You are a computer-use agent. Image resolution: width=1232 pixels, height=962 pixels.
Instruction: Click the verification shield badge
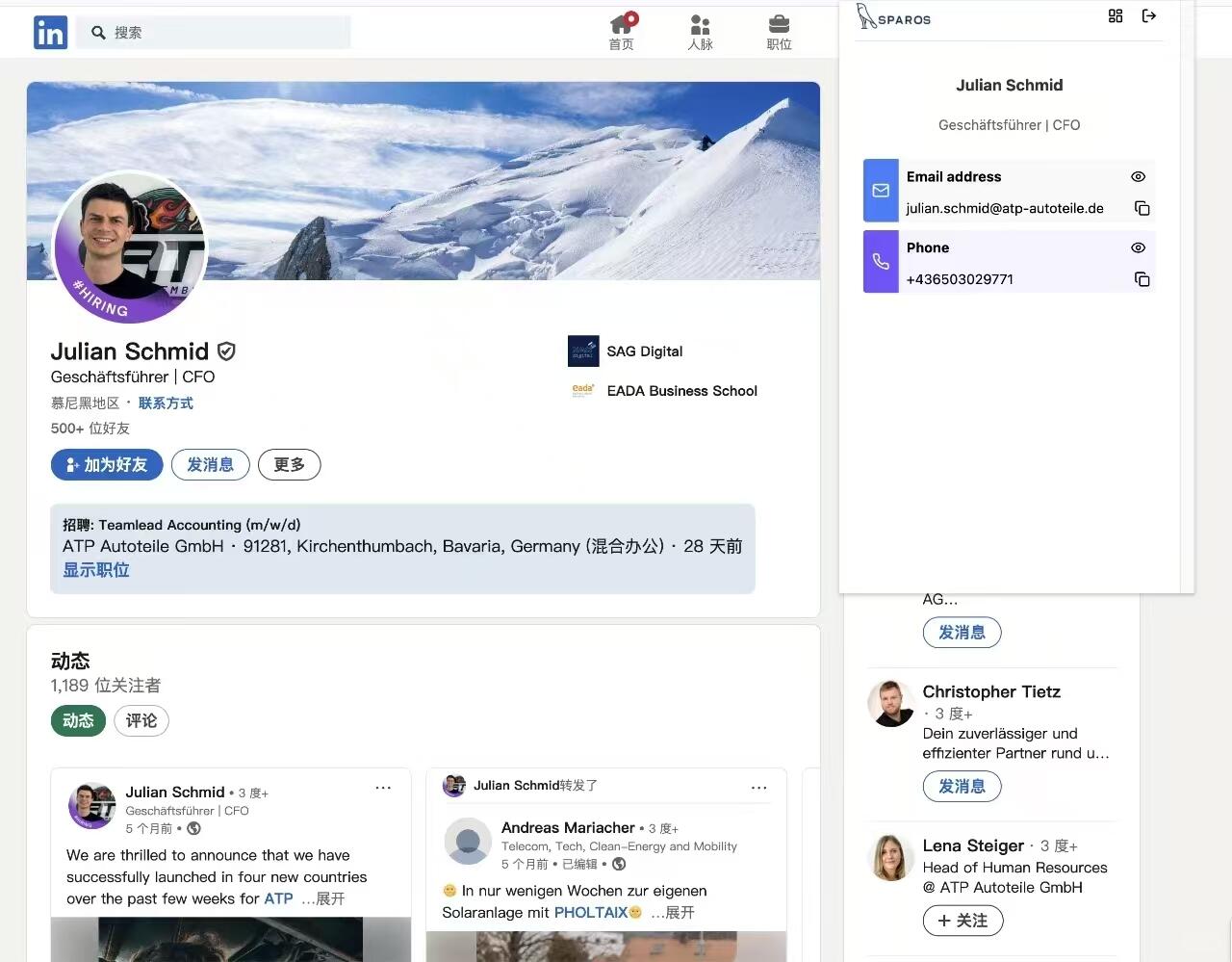226,351
